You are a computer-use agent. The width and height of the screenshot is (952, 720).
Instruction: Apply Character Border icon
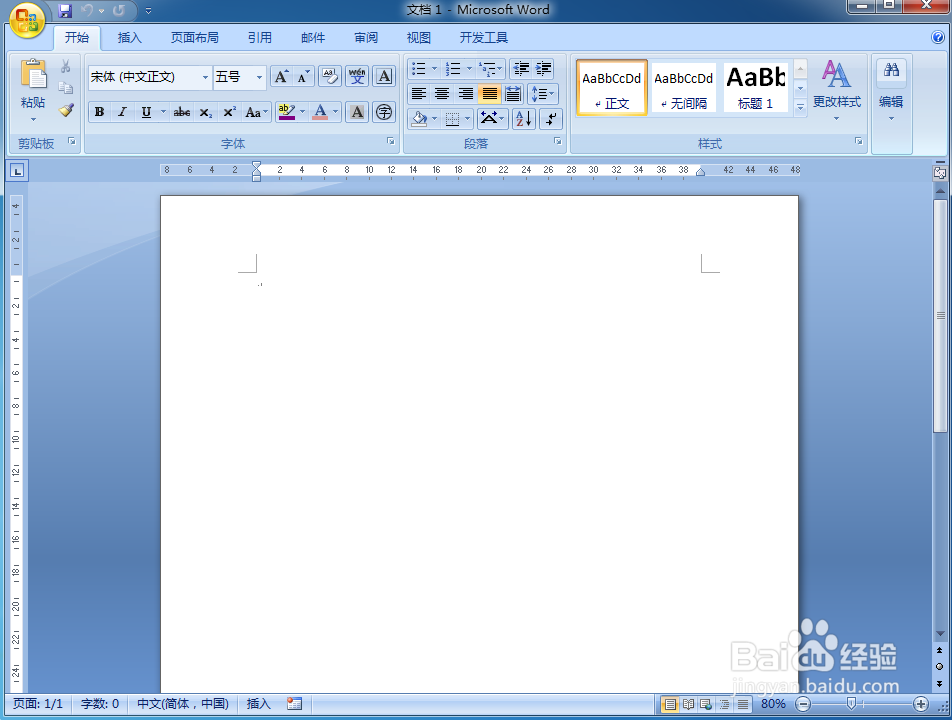point(384,77)
